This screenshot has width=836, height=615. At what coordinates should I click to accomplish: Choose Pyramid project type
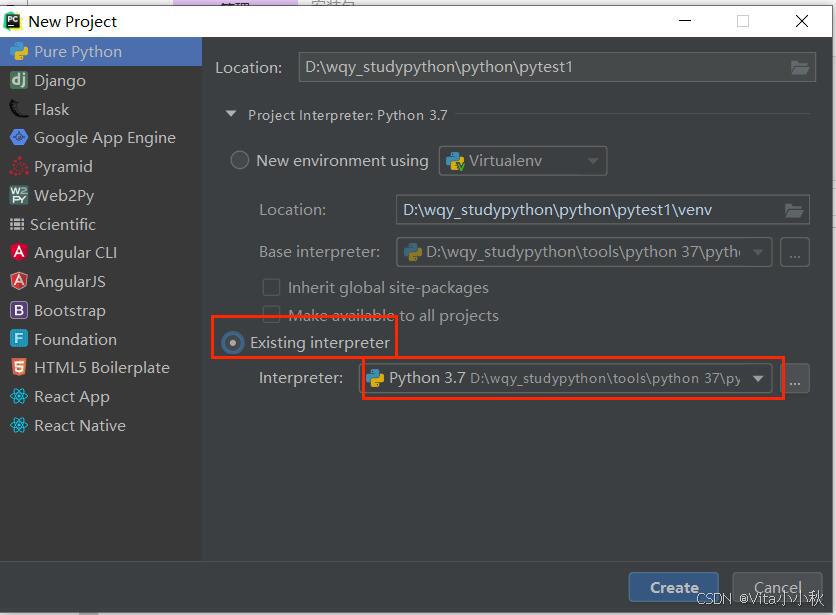[x=101, y=166]
